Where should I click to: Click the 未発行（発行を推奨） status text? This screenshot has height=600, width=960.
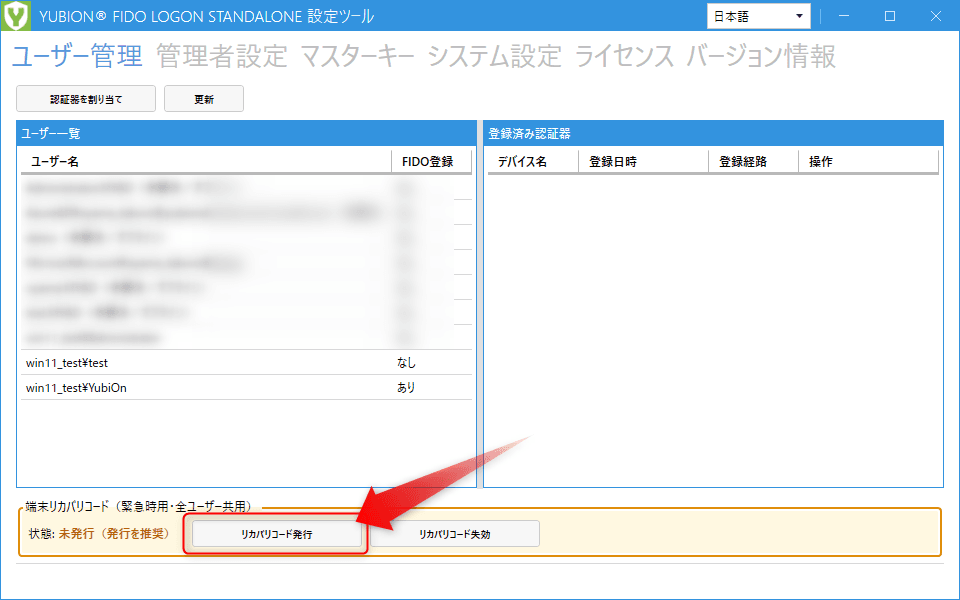(114, 534)
